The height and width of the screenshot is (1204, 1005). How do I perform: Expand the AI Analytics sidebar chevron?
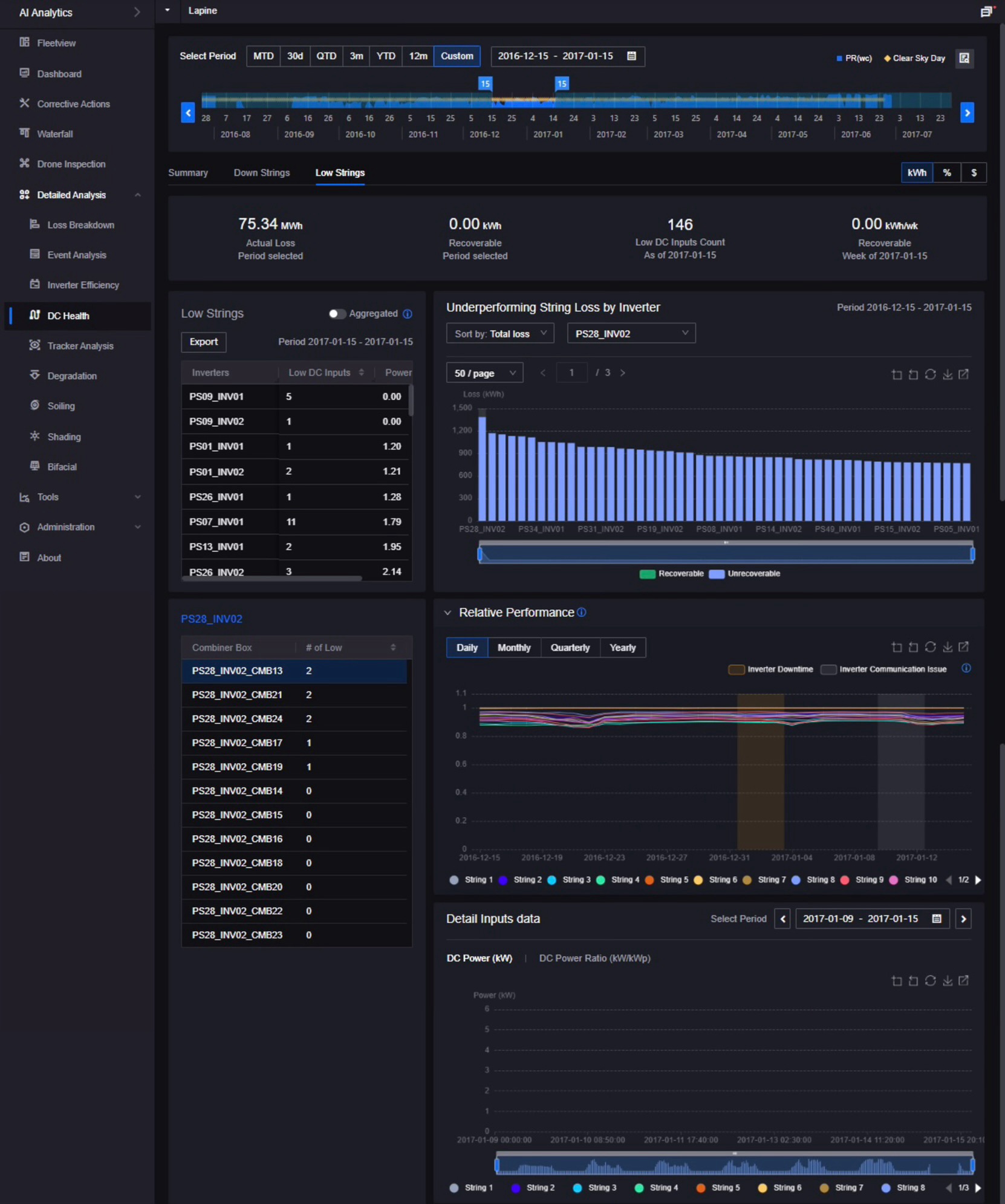[137, 12]
